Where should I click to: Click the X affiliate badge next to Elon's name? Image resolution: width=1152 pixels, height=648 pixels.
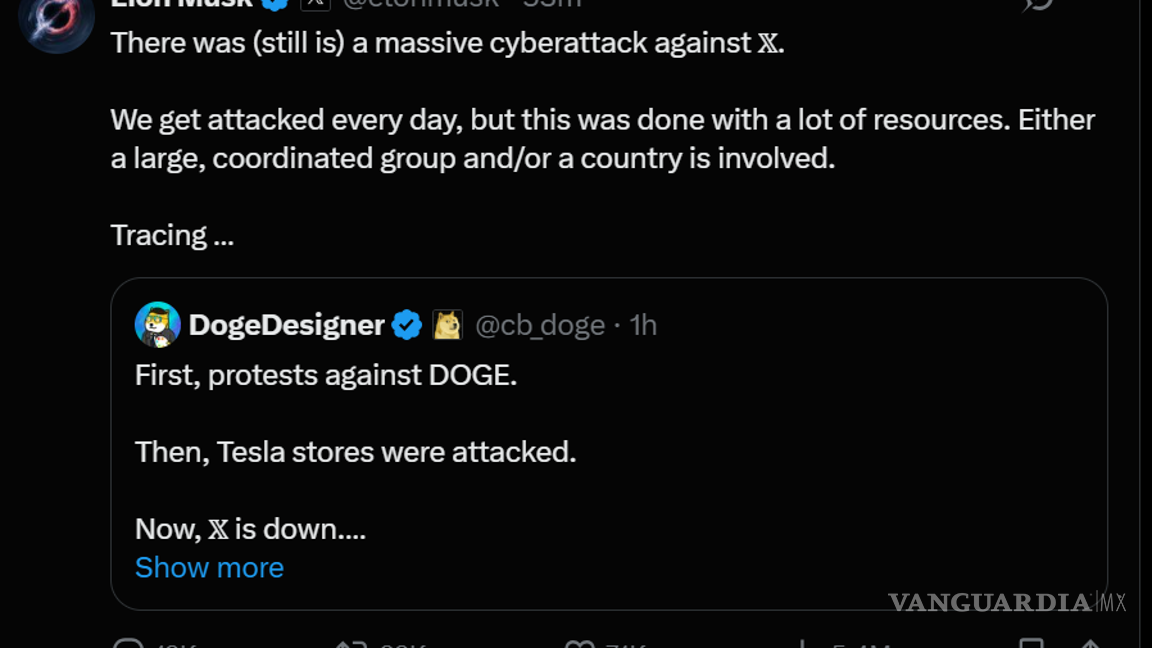pos(315,3)
